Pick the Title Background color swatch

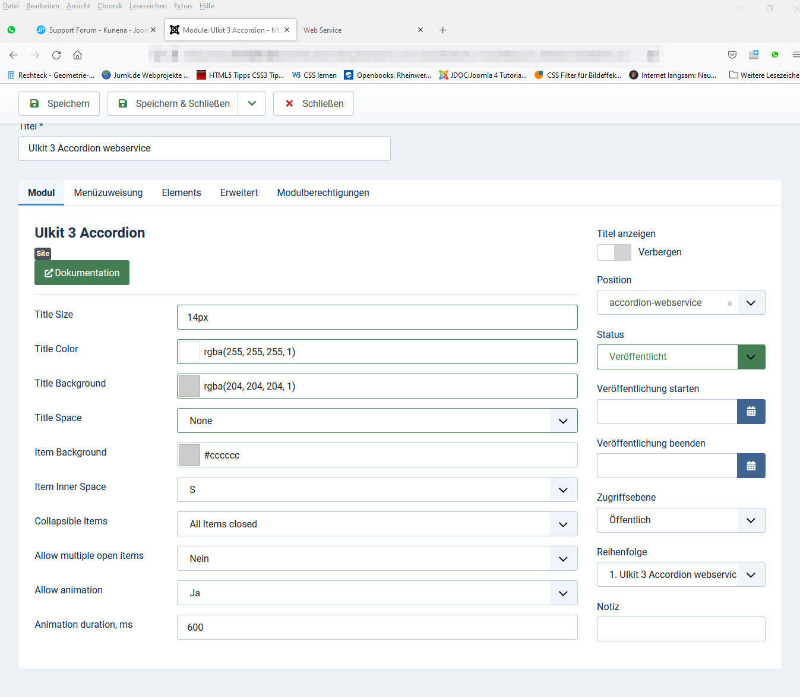[189, 386]
